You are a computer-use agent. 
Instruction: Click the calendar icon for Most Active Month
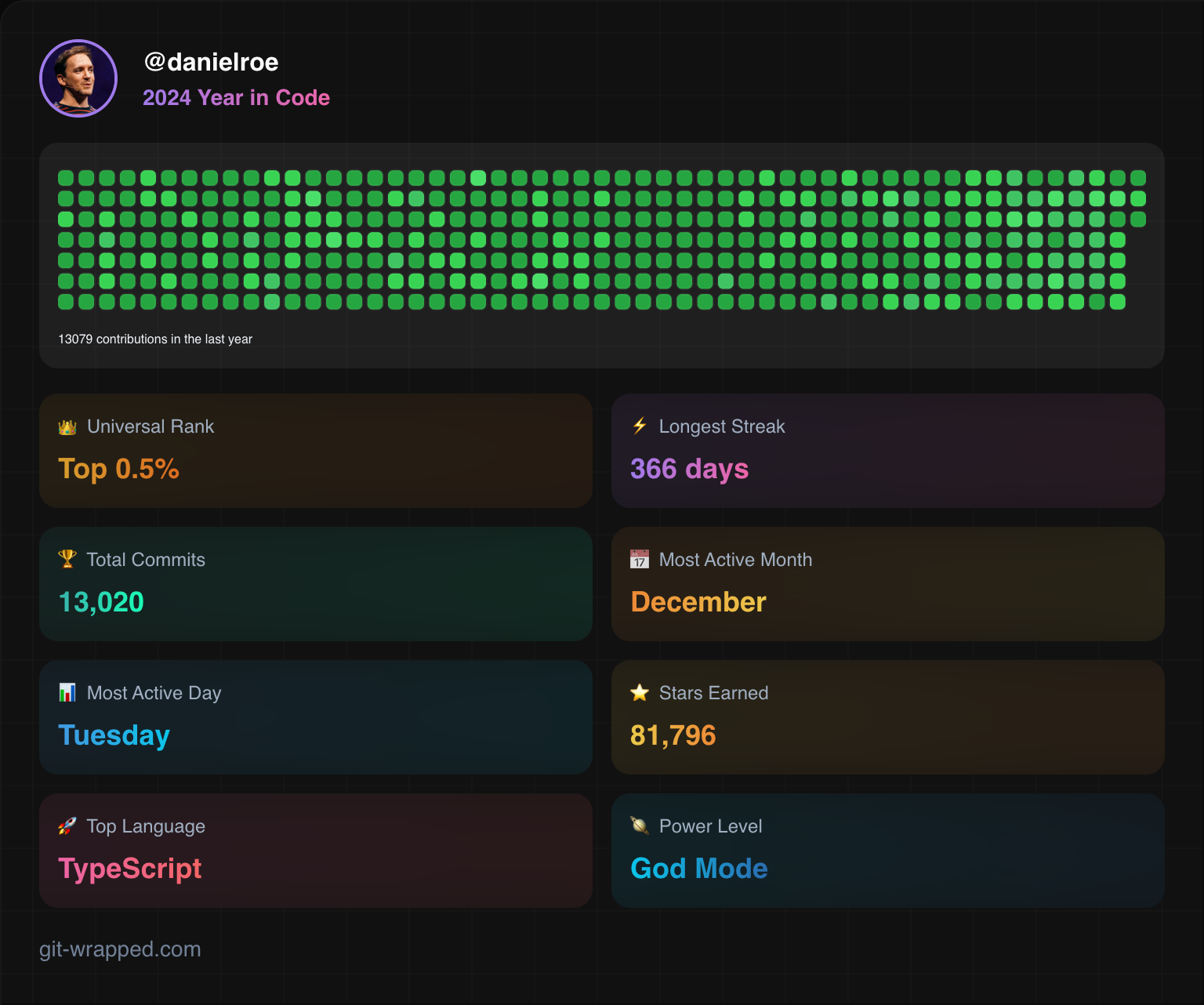click(x=639, y=560)
